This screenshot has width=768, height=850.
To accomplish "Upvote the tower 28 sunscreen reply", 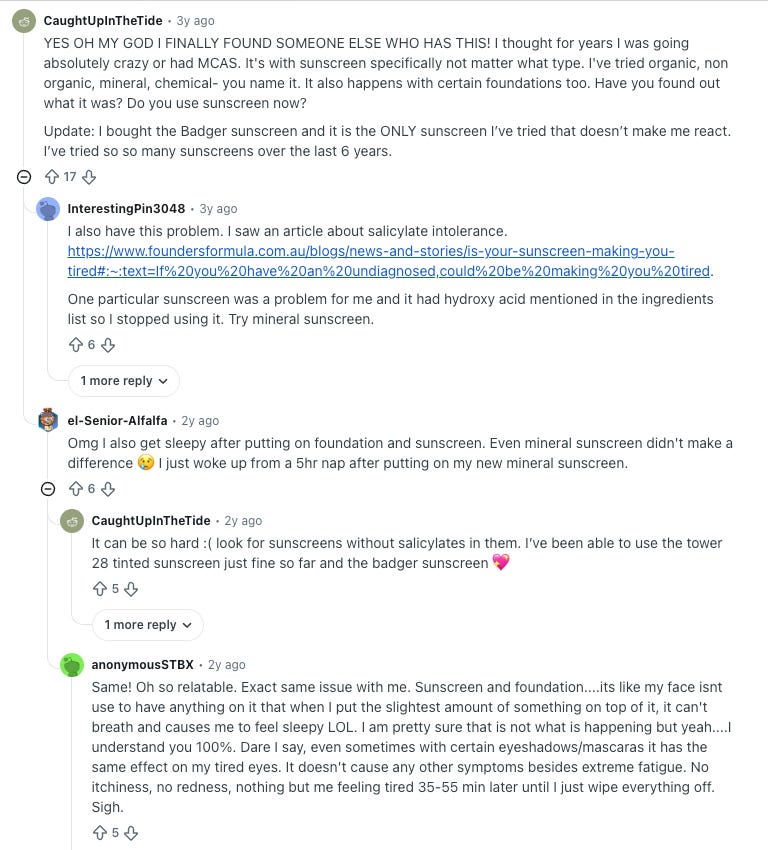I will [100, 589].
